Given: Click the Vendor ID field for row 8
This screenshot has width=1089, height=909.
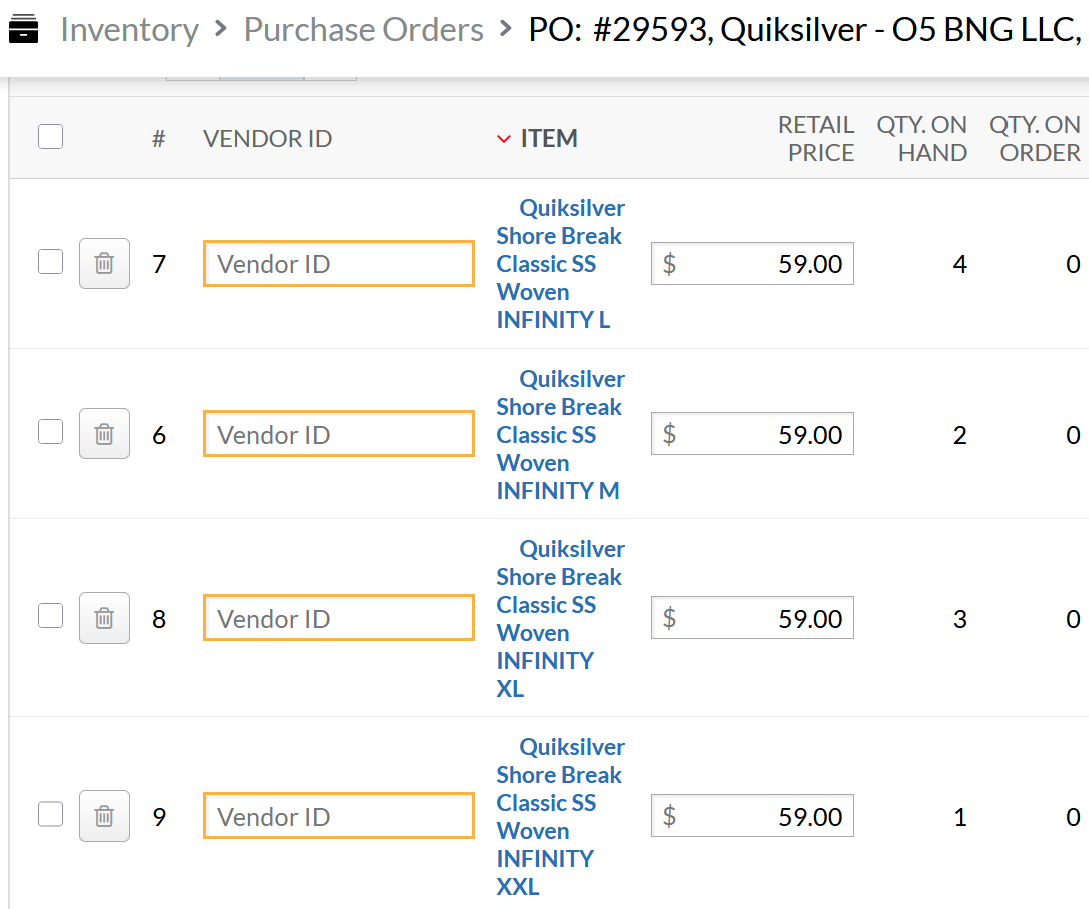Looking at the screenshot, I should [339, 618].
